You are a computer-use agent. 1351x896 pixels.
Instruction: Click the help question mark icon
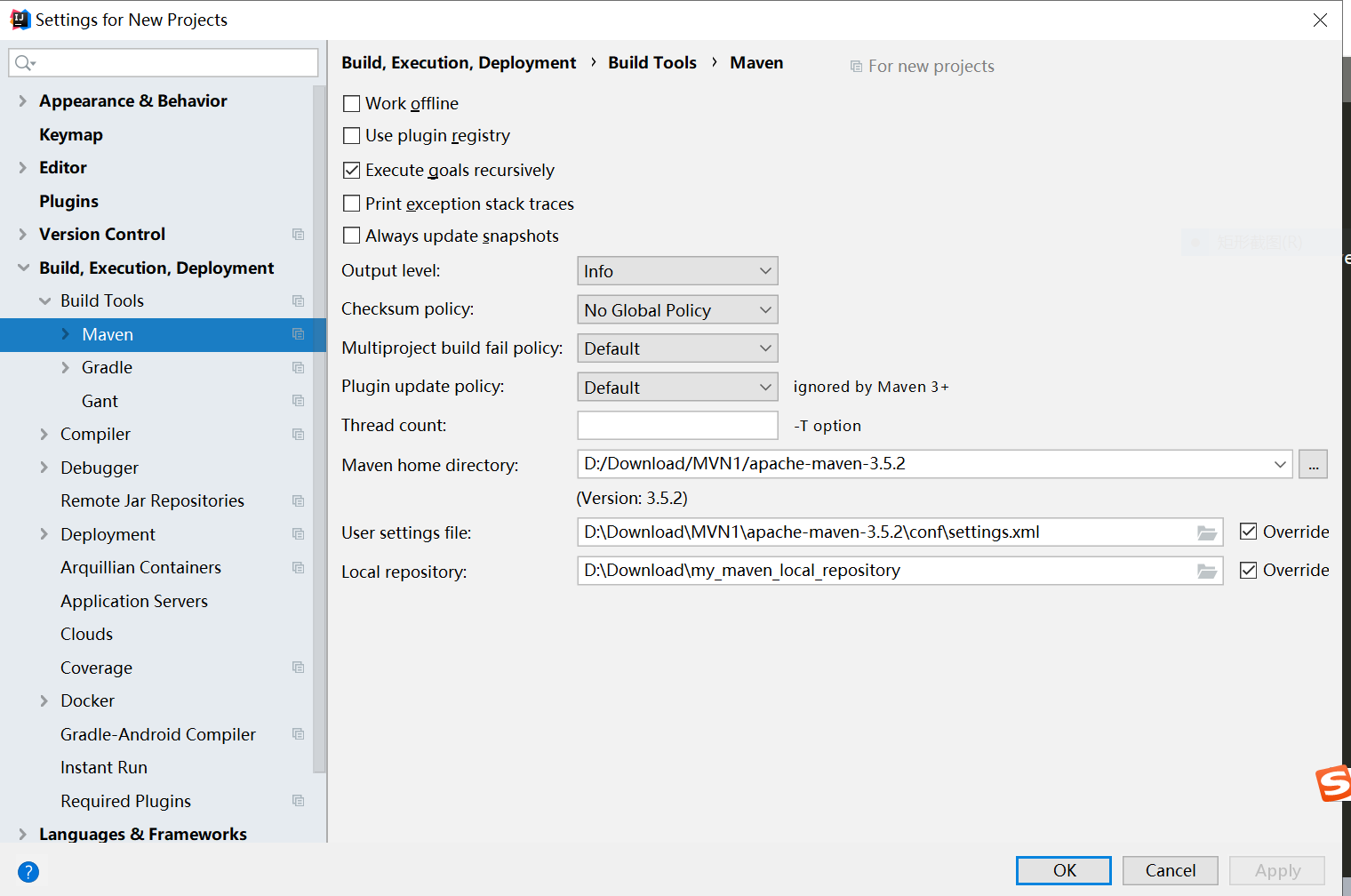(x=28, y=872)
